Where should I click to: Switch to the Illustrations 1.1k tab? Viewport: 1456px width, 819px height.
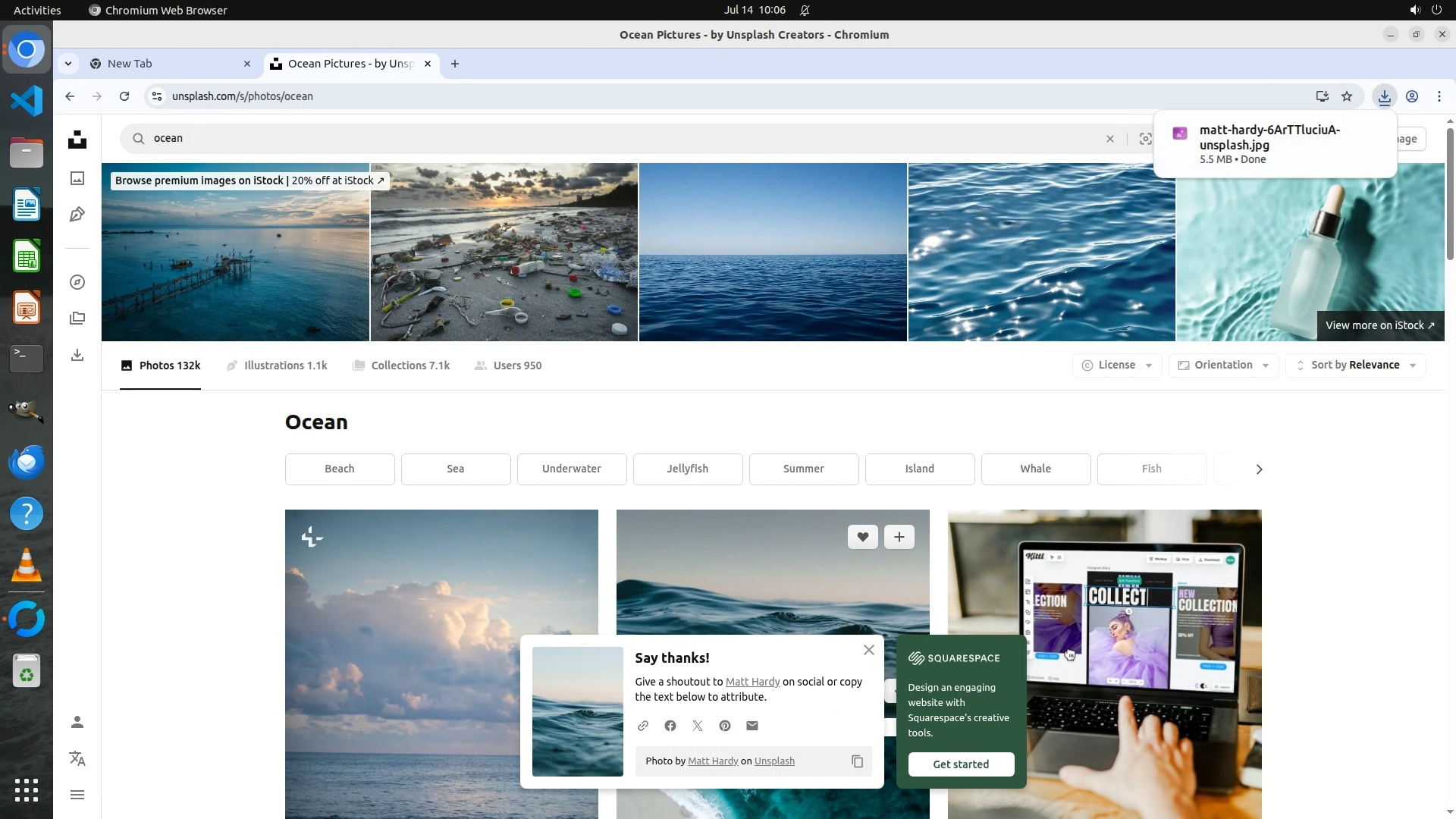point(277,366)
